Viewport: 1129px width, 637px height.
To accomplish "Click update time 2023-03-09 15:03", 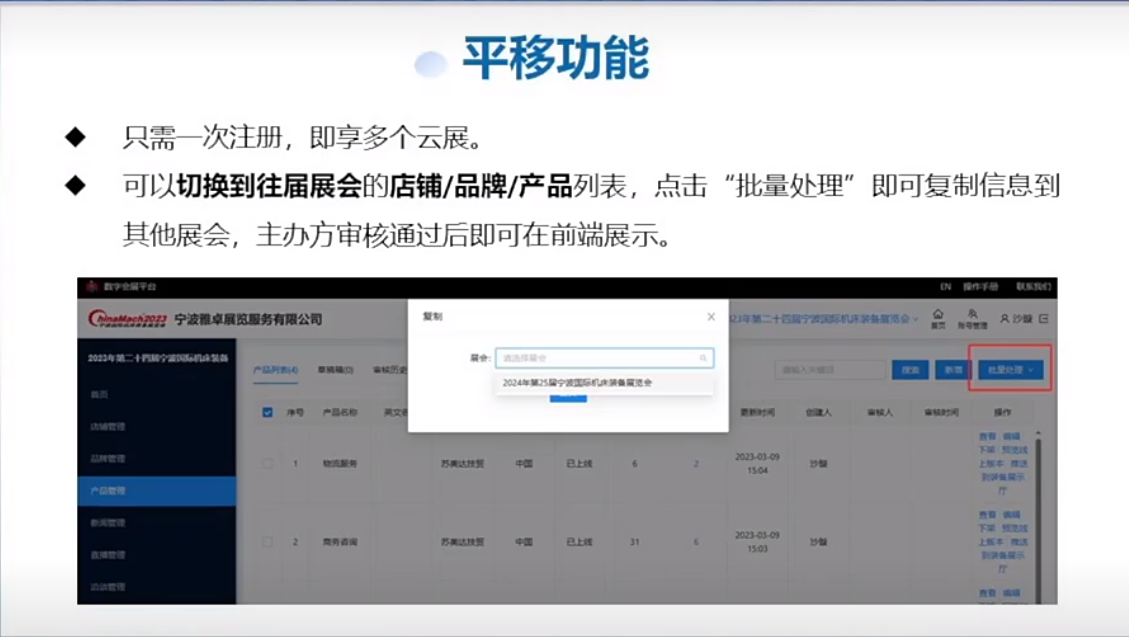I will click(x=757, y=541).
